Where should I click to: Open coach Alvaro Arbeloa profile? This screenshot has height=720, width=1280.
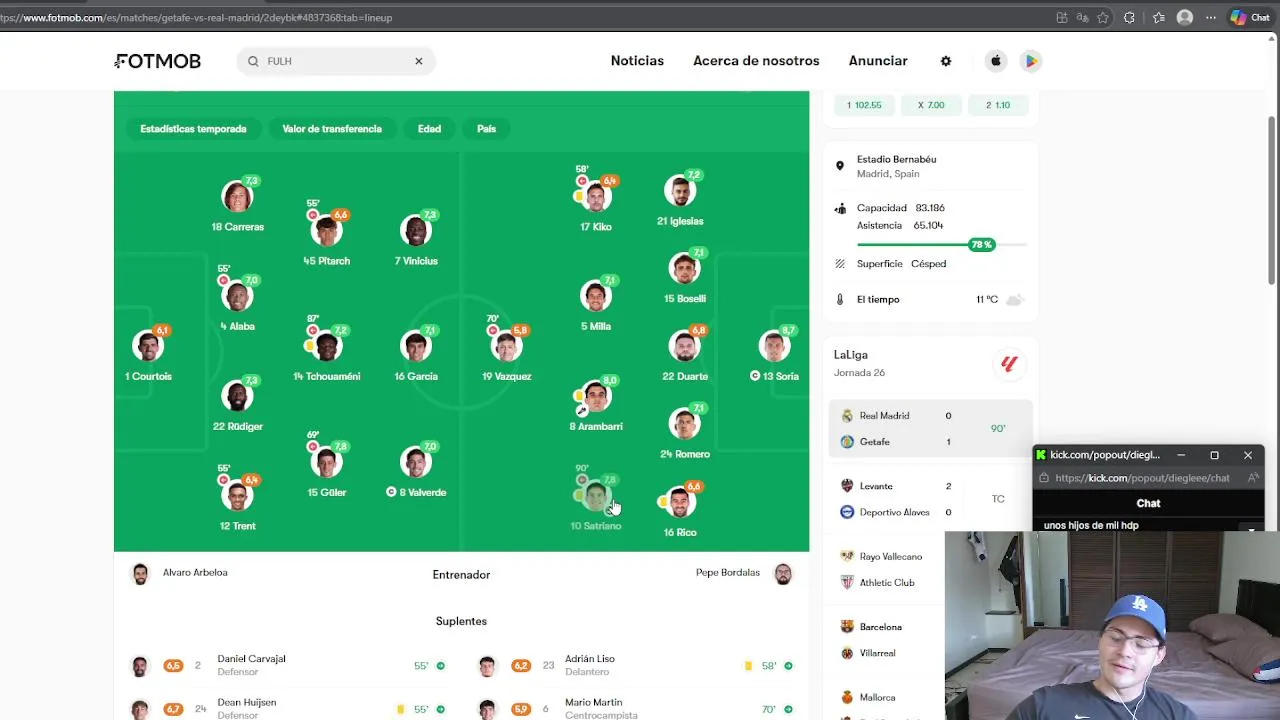(x=180, y=573)
